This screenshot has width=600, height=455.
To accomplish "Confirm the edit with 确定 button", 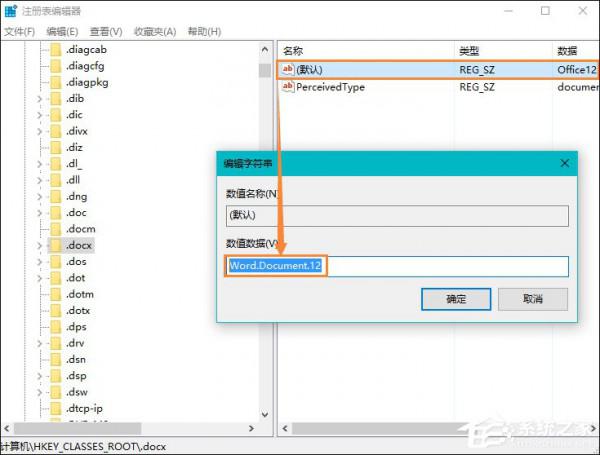I will pyautogui.click(x=456, y=299).
